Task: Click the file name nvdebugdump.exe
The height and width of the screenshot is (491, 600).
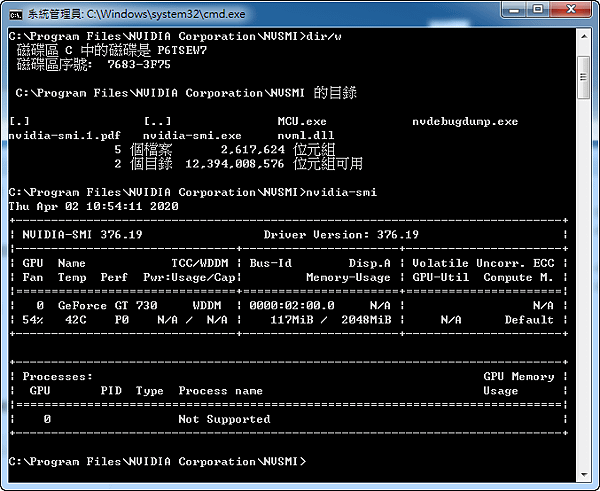Action: tap(465, 122)
